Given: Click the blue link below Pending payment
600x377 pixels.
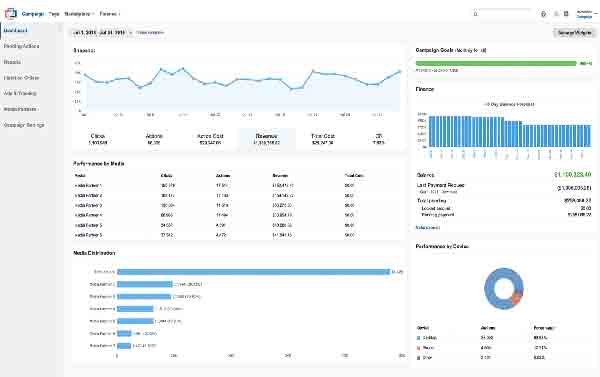Looking at the screenshot, I should 428,228.
